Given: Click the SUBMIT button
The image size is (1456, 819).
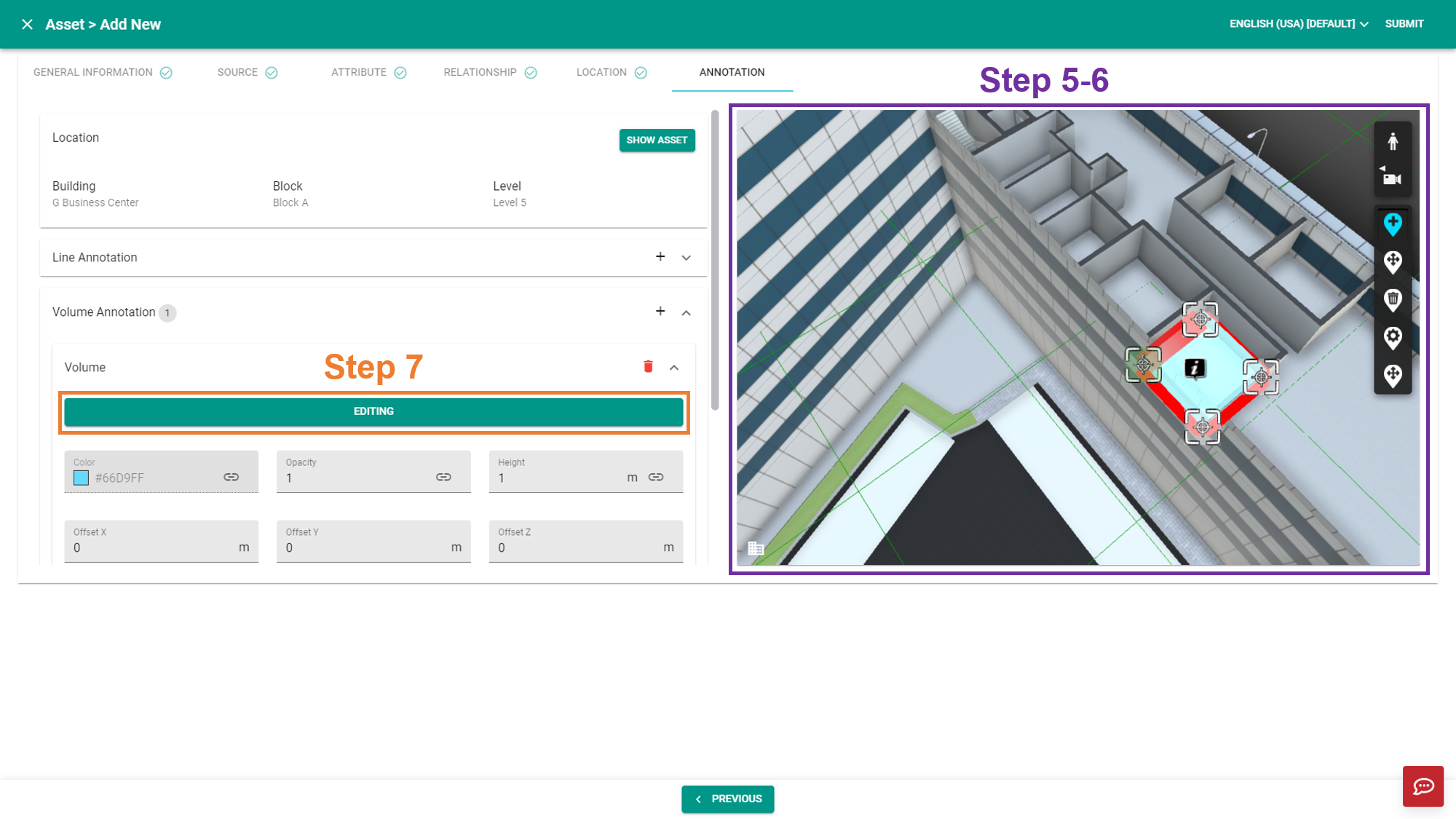Looking at the screenshot, I should click(x=1404, y=24).
